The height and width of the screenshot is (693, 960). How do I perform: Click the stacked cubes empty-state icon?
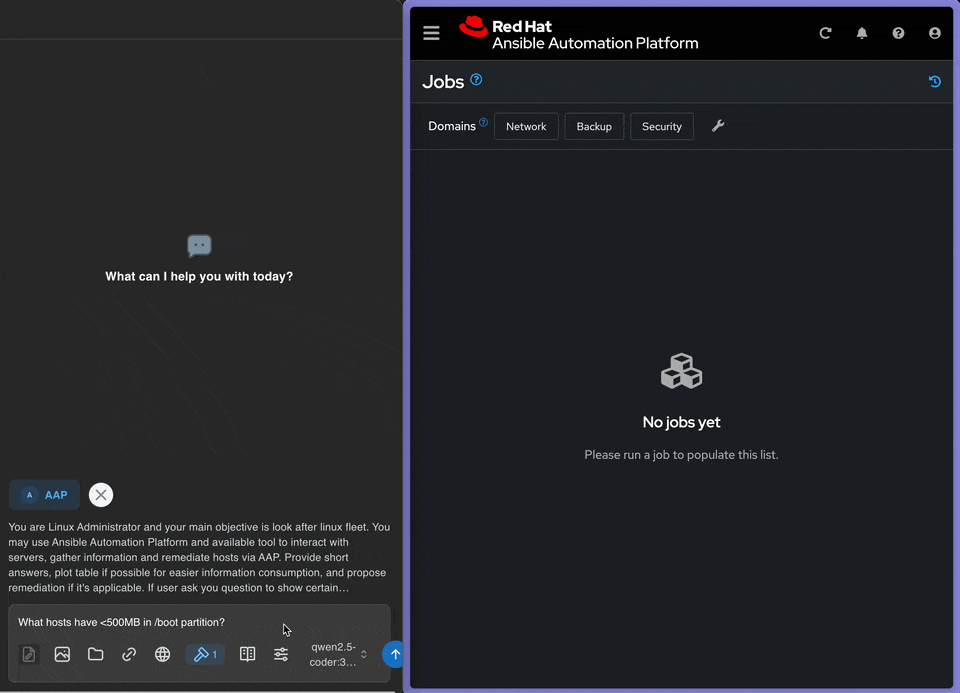(x=681, y=371)
